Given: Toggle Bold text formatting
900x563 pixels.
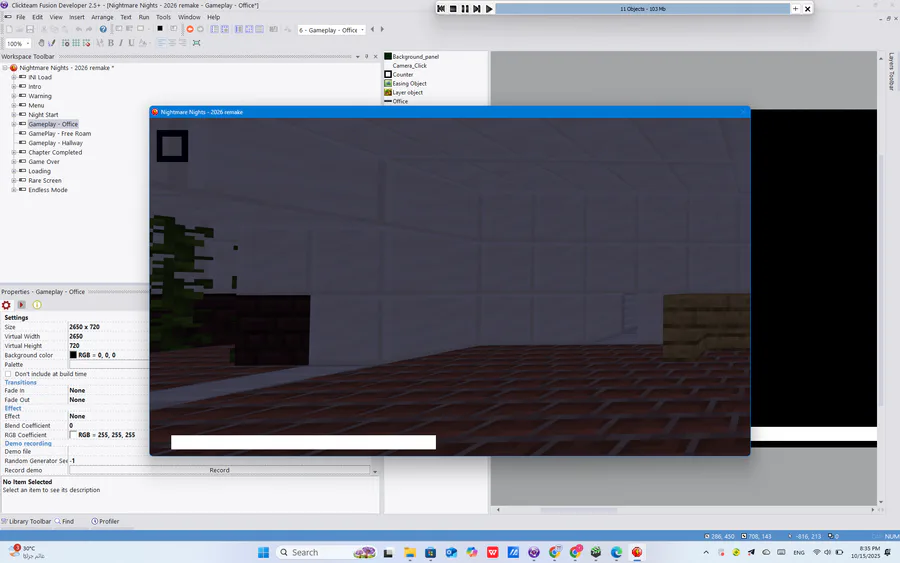Looking at the screenshot, I should tap(111, 43).
